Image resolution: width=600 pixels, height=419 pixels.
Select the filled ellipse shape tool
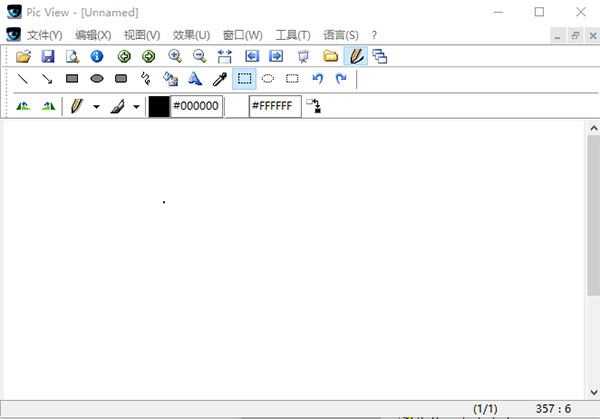pos(97,79)
